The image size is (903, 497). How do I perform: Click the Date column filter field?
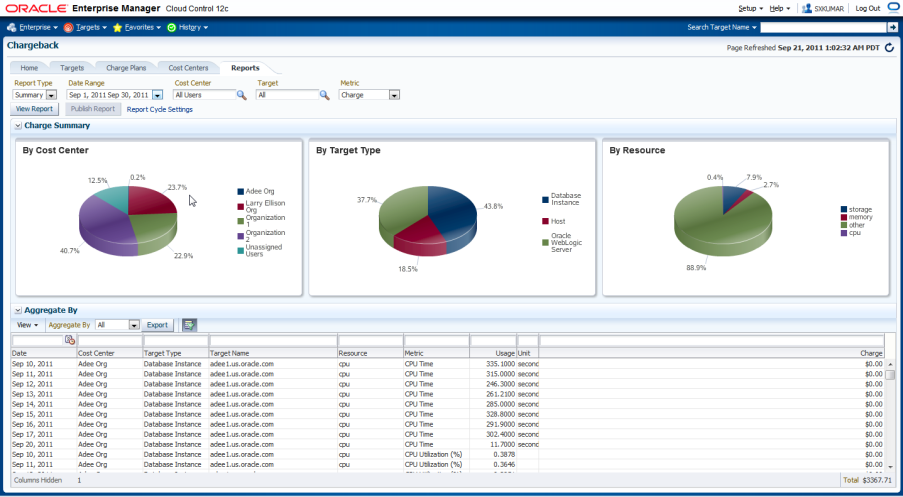(x=38, y=340)
